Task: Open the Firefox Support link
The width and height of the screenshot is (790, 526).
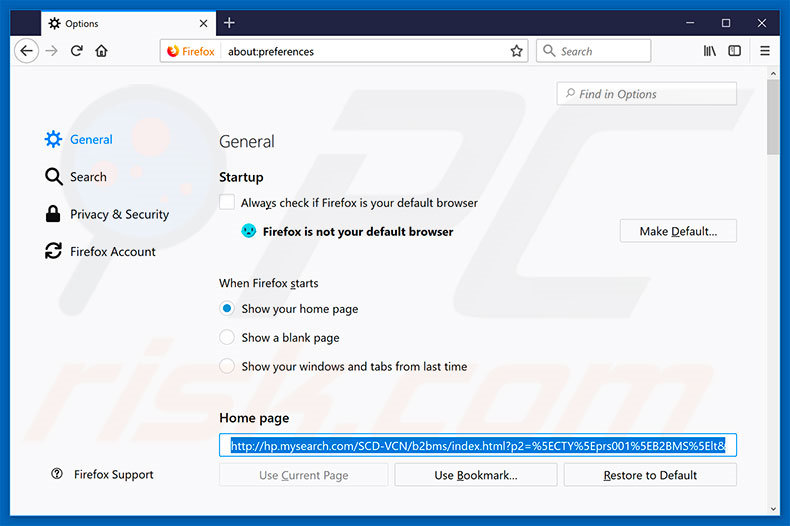Action: coord(114,474)
